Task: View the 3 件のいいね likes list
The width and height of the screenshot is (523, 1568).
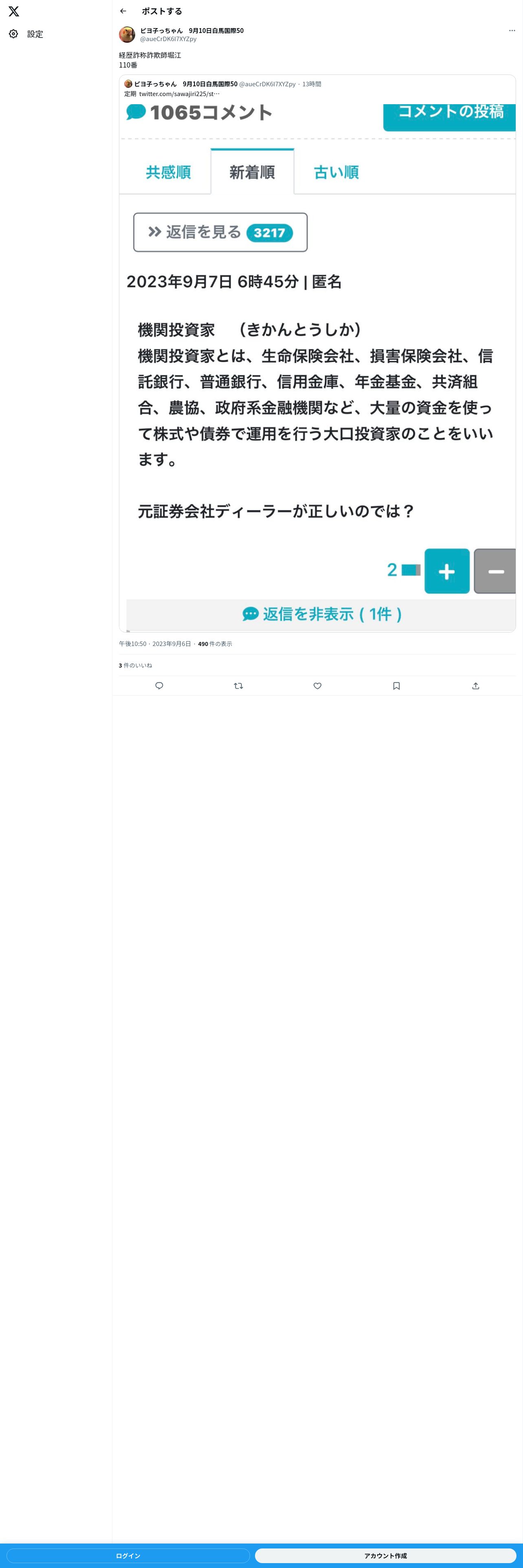Action: [x=135, y=665]
